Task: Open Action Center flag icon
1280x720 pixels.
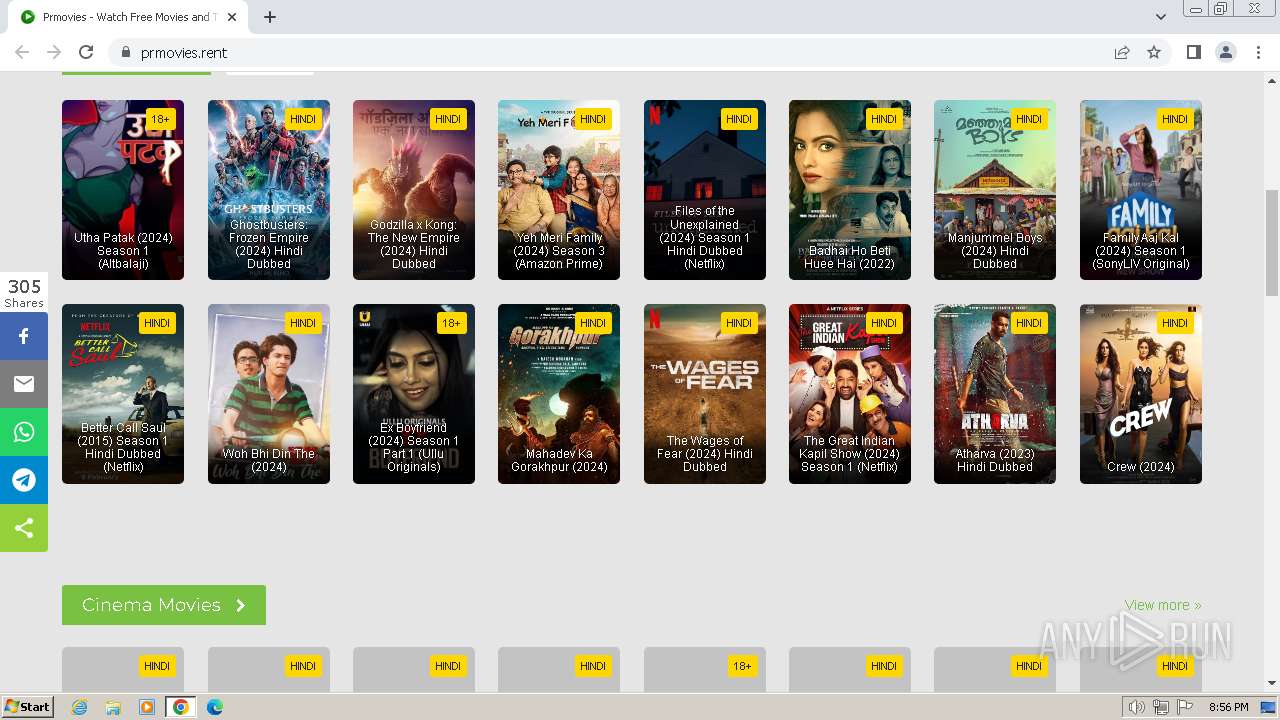Action: (1185, 707)
